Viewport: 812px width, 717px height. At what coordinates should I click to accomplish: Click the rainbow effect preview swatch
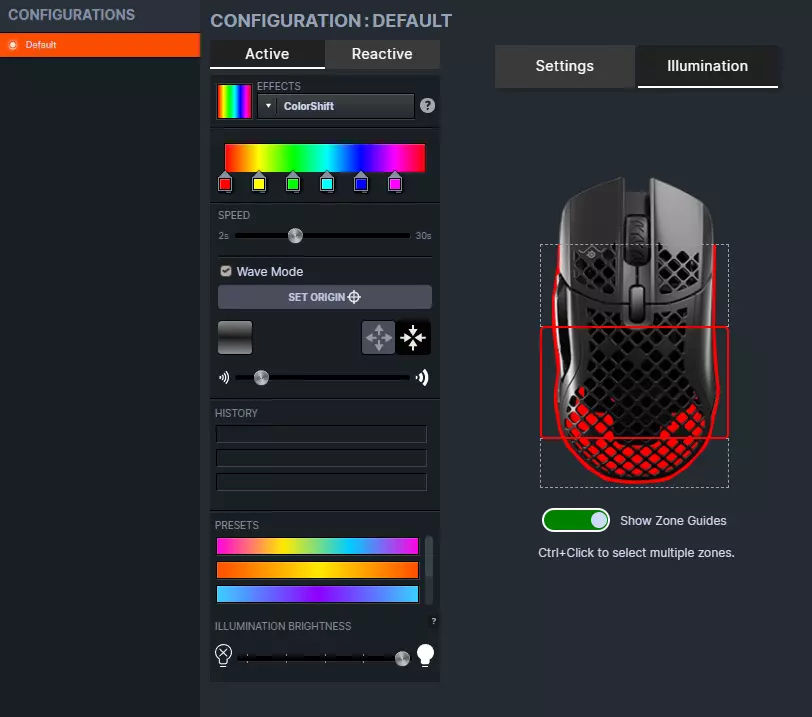tap(234, 101)
